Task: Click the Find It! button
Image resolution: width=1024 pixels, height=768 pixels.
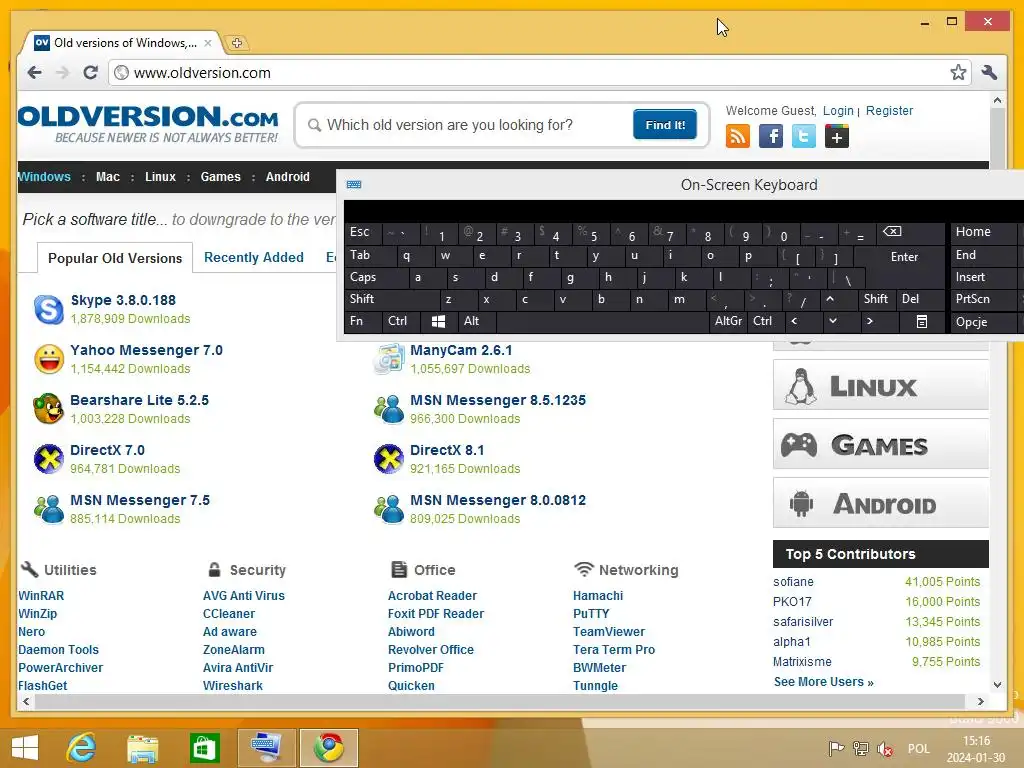Action: pyautogui.click(x=665, y=125)
